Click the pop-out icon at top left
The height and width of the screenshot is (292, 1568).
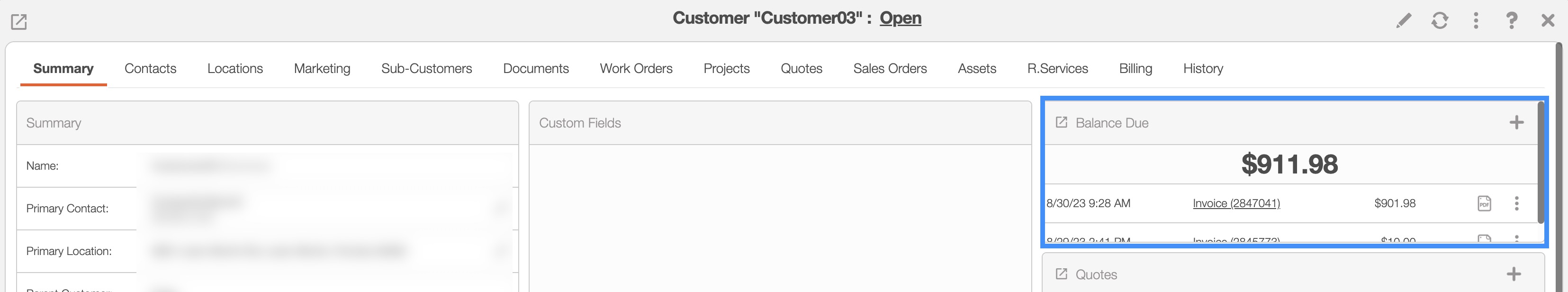(x=19, y=22)
